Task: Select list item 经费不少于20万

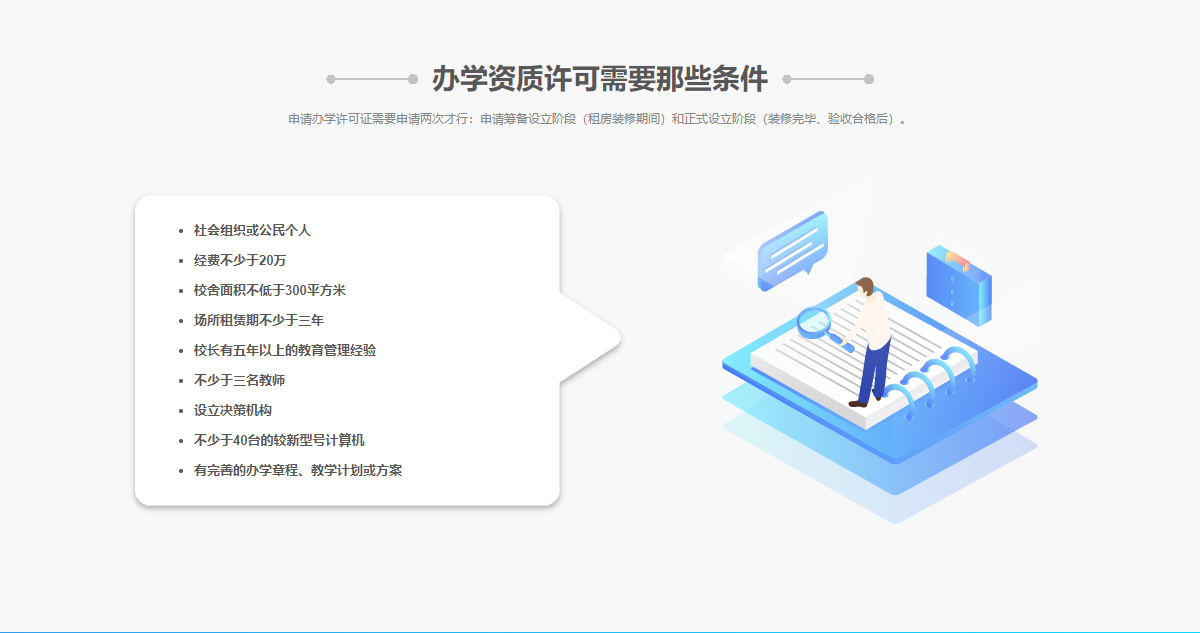Action: click(240, 260)
